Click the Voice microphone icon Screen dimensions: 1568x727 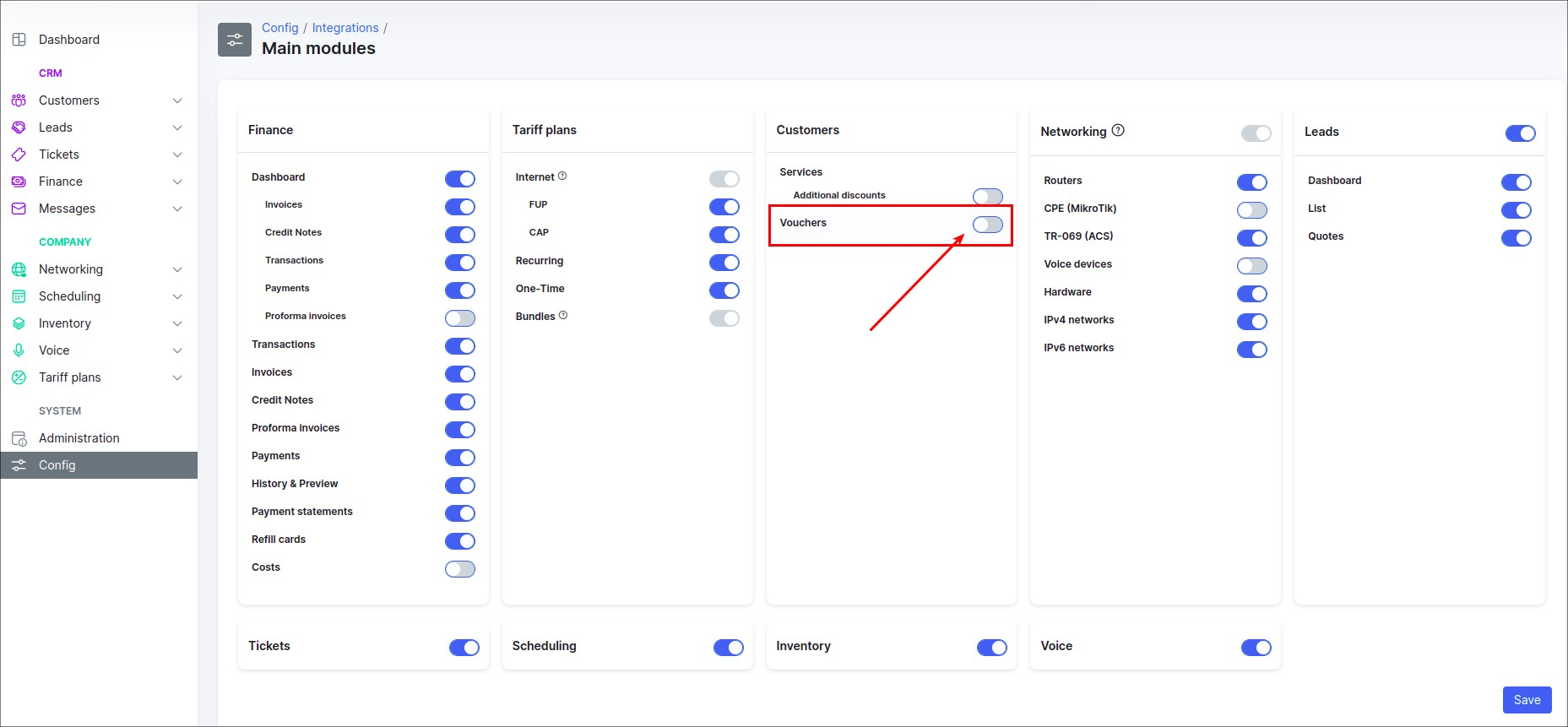19,350
